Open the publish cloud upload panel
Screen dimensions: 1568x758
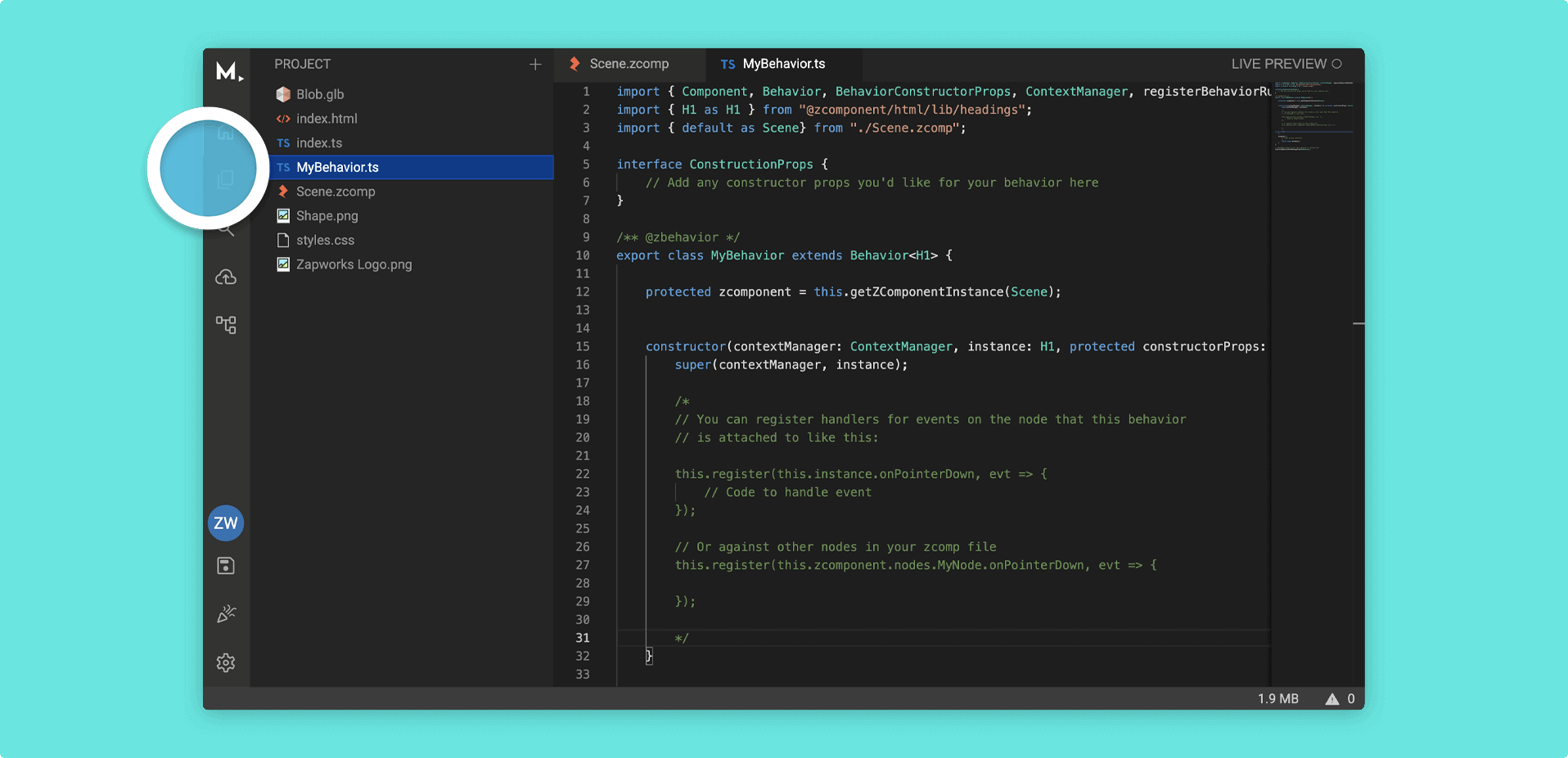coord(226,277)
